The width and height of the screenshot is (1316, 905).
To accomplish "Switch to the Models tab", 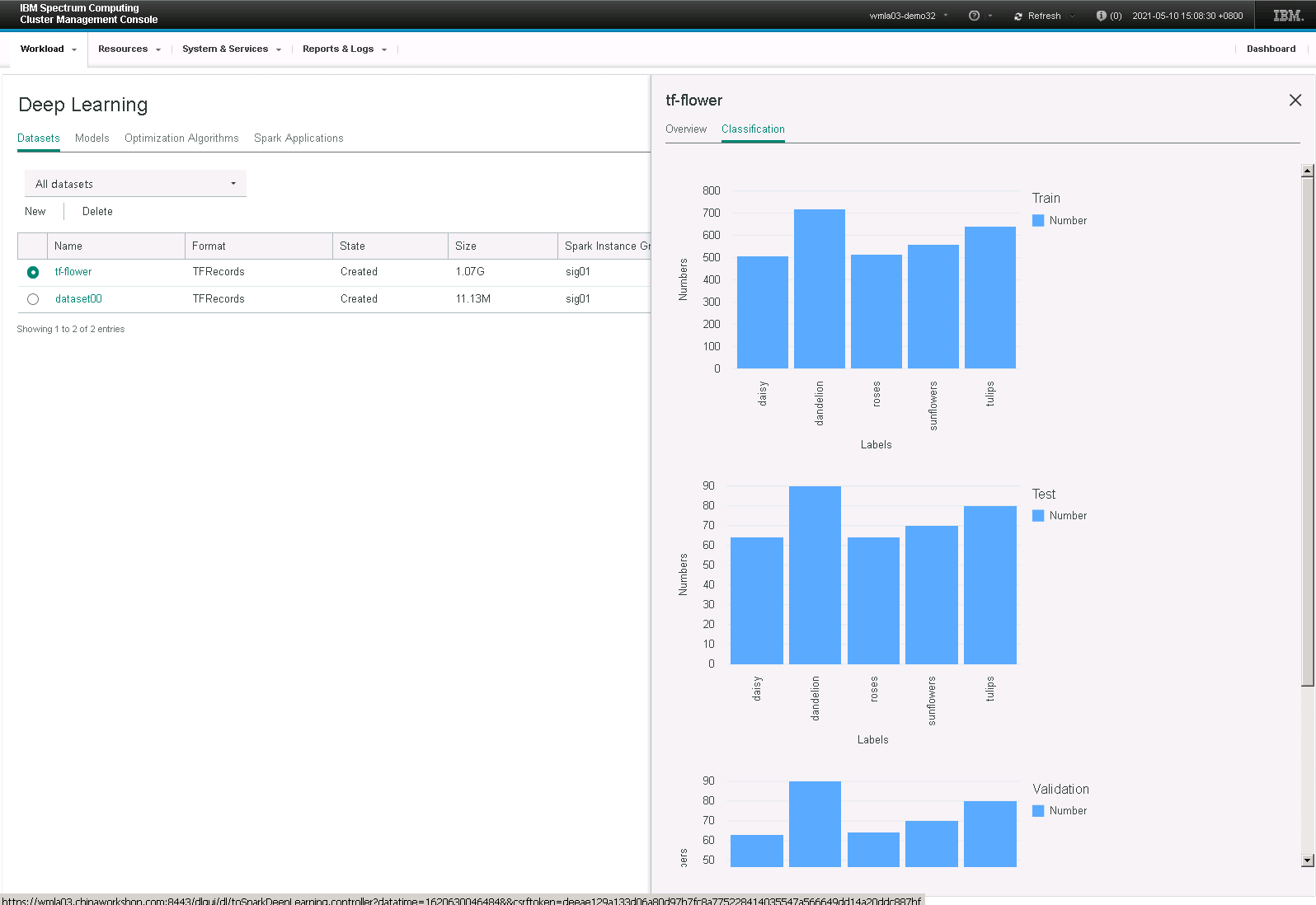I will pos(92,138).
